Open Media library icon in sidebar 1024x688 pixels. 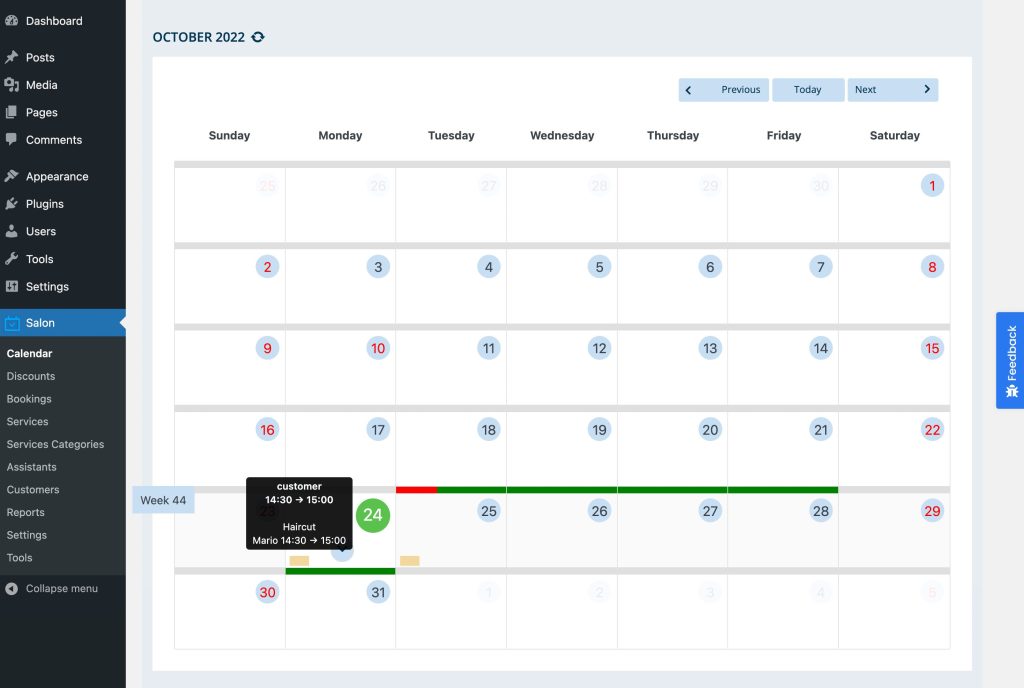click(x=12, y=85)
